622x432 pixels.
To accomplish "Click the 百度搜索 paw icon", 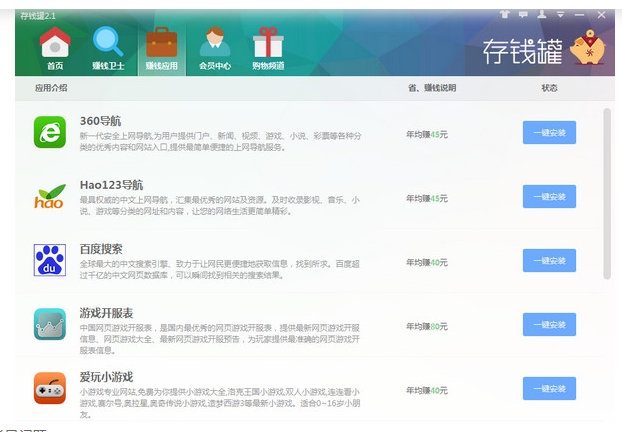I will [50, 260].
